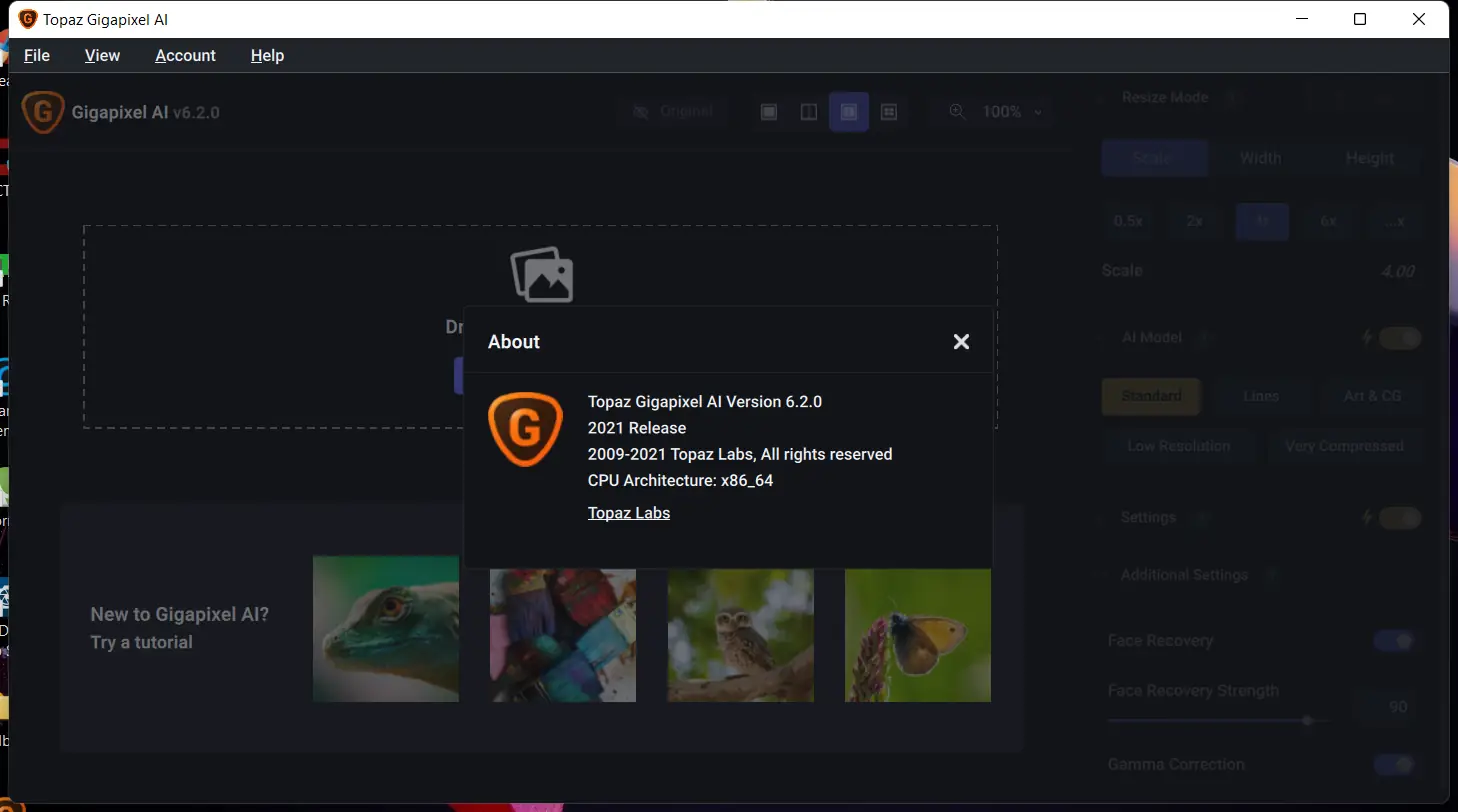Screen dimensions: 1458x812
Task: Open the View menu
Action: pos(103,55)
